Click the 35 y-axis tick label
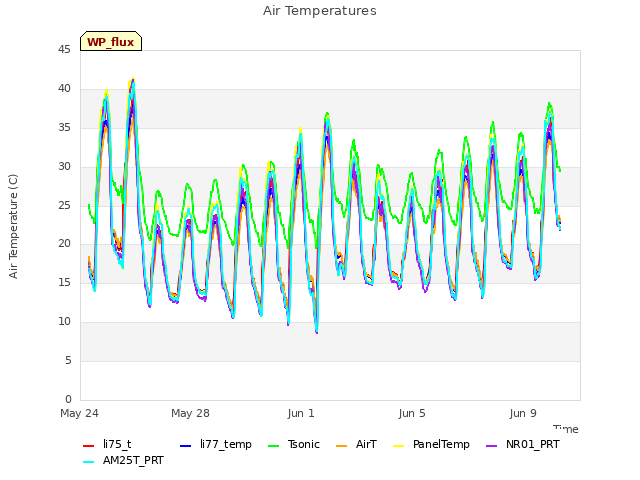Image resolution: width=640 pixels, height=480 pixels. click(x=64, y=128)
